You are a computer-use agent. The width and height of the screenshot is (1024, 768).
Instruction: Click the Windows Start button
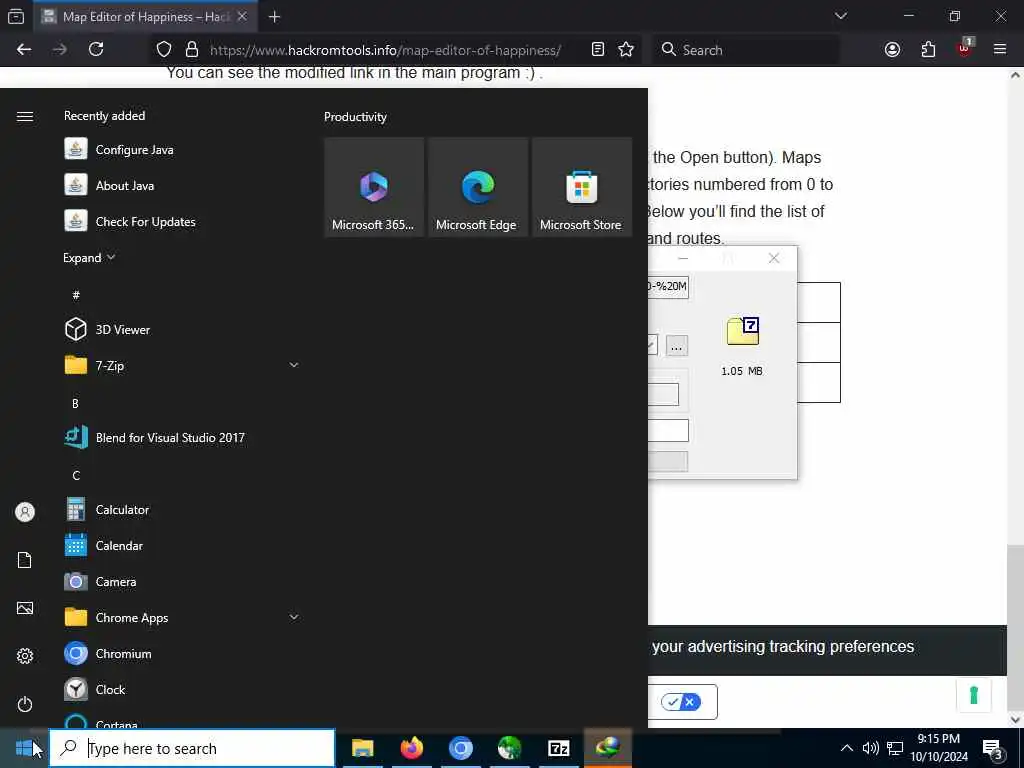[24, 748]
